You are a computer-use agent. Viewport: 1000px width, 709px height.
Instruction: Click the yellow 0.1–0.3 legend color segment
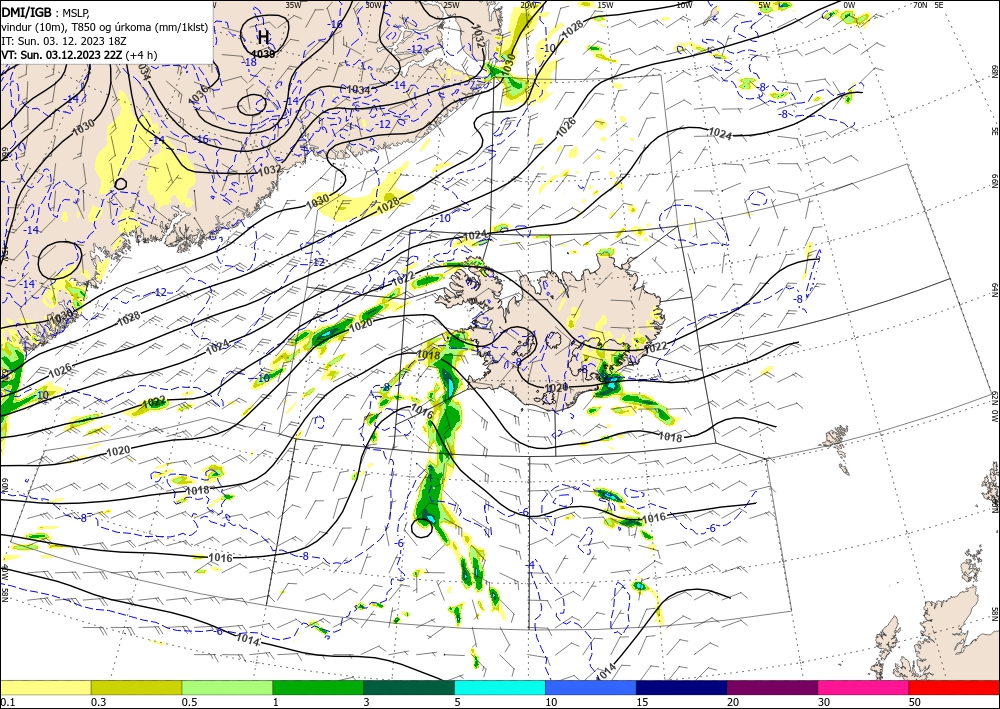[x=45, y=687]
